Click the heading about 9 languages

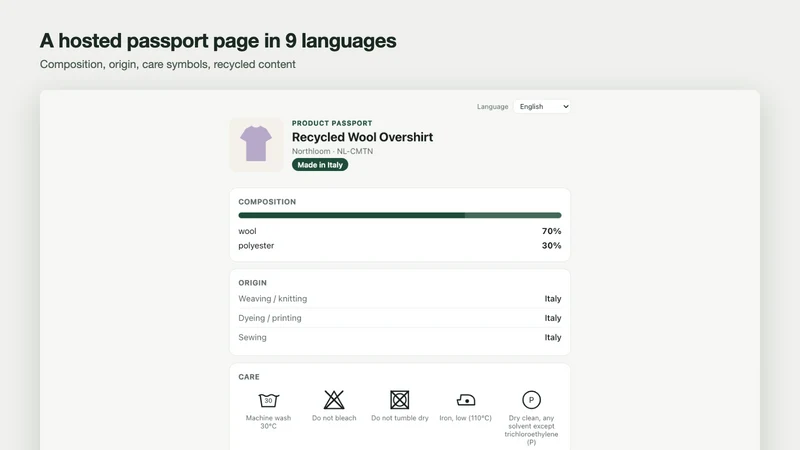click(x=218, y=41)
